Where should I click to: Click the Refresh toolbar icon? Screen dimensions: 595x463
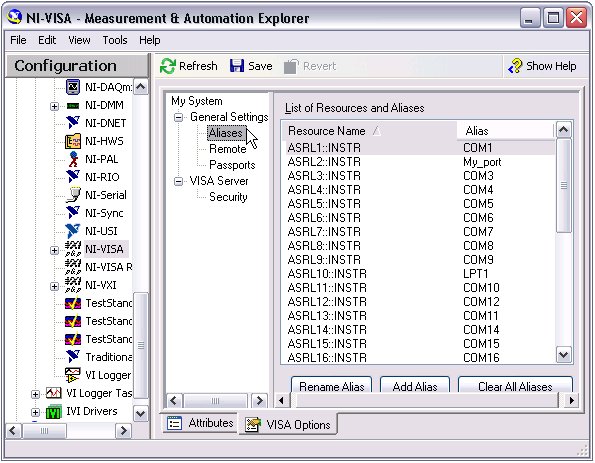click(167, 66)
